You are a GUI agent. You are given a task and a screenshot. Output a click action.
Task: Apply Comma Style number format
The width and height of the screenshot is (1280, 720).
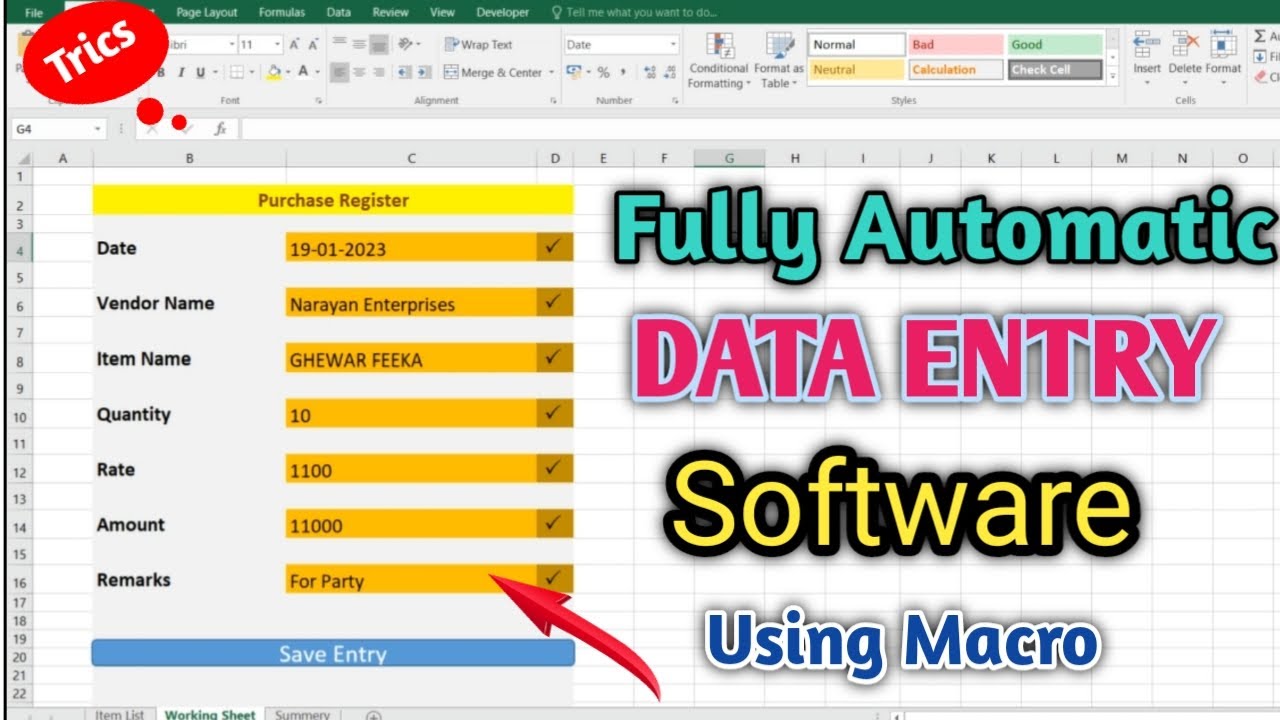pos(624,72)
